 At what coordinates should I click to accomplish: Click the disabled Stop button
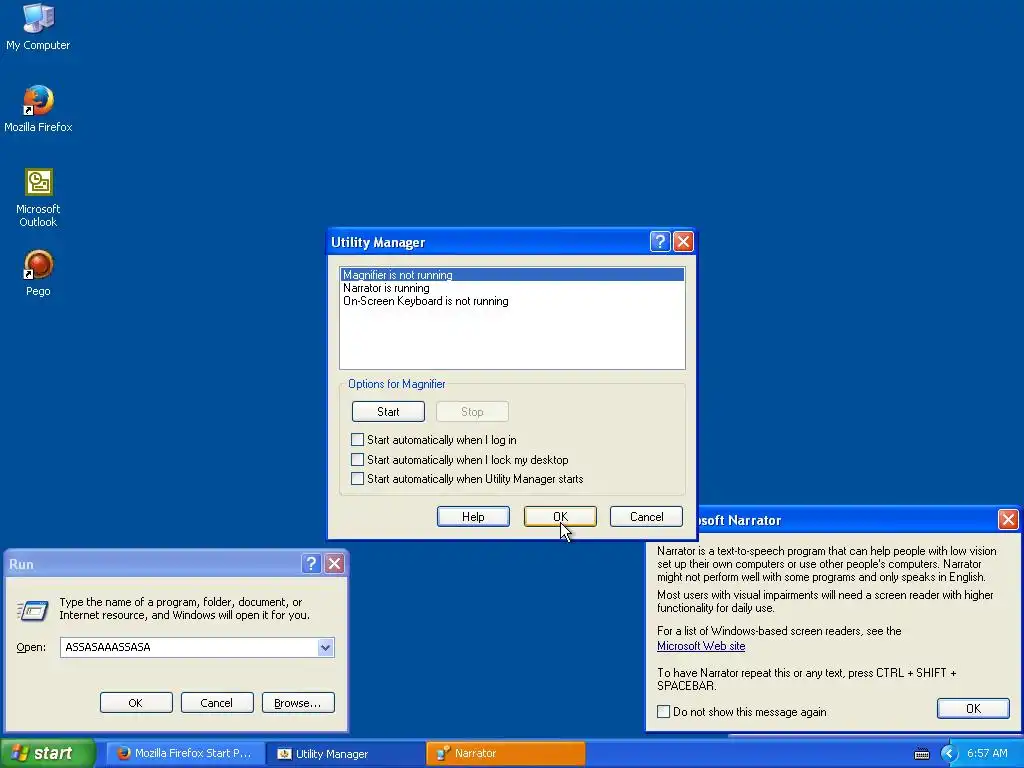pyautogui.click(x=472, y=411)
